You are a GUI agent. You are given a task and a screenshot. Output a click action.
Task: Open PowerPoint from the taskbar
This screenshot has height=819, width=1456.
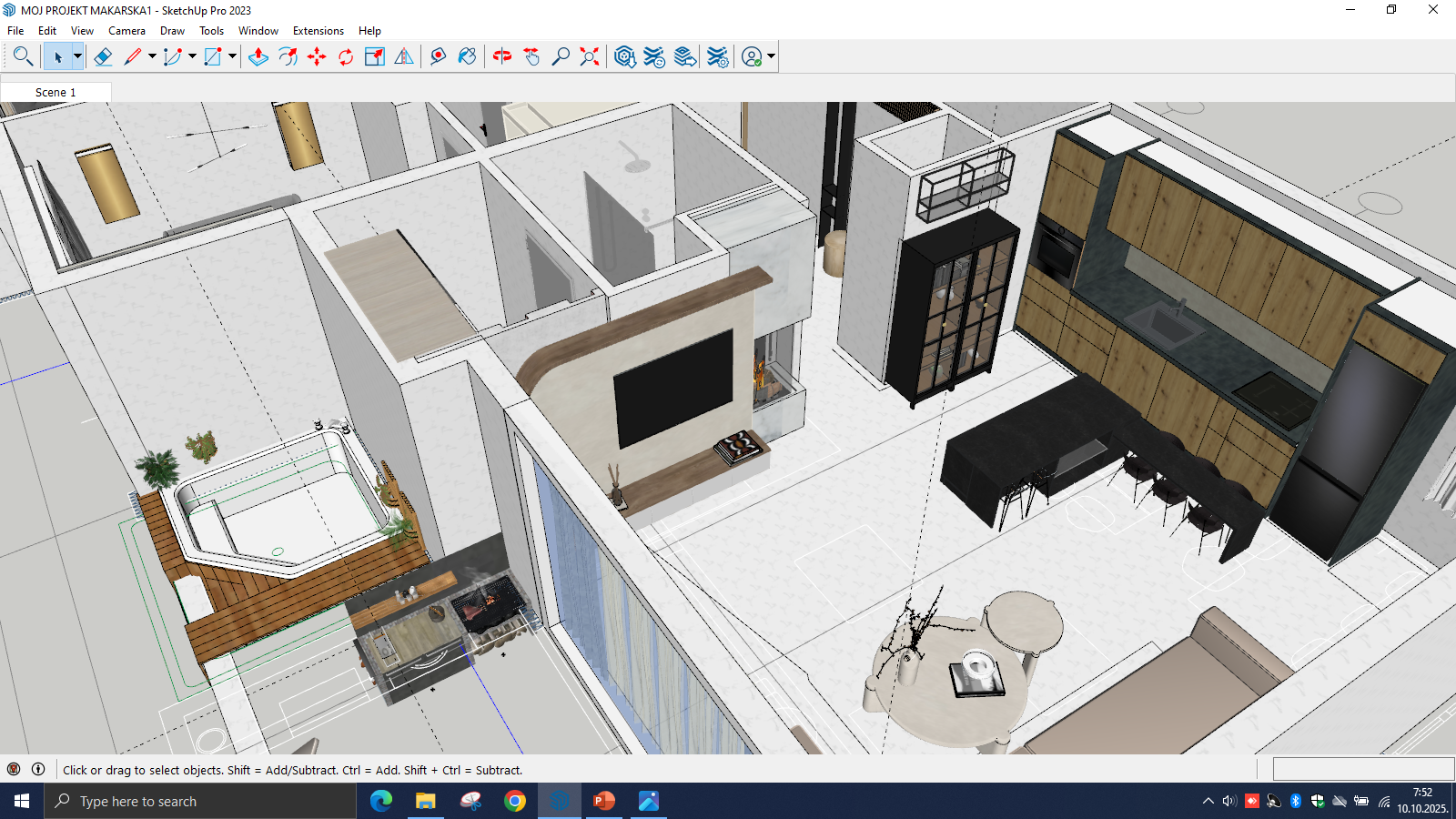point(603,801)
